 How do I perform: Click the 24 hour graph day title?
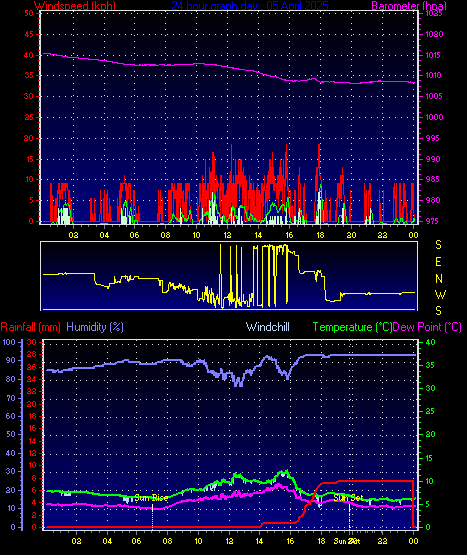tap(250, 6)
